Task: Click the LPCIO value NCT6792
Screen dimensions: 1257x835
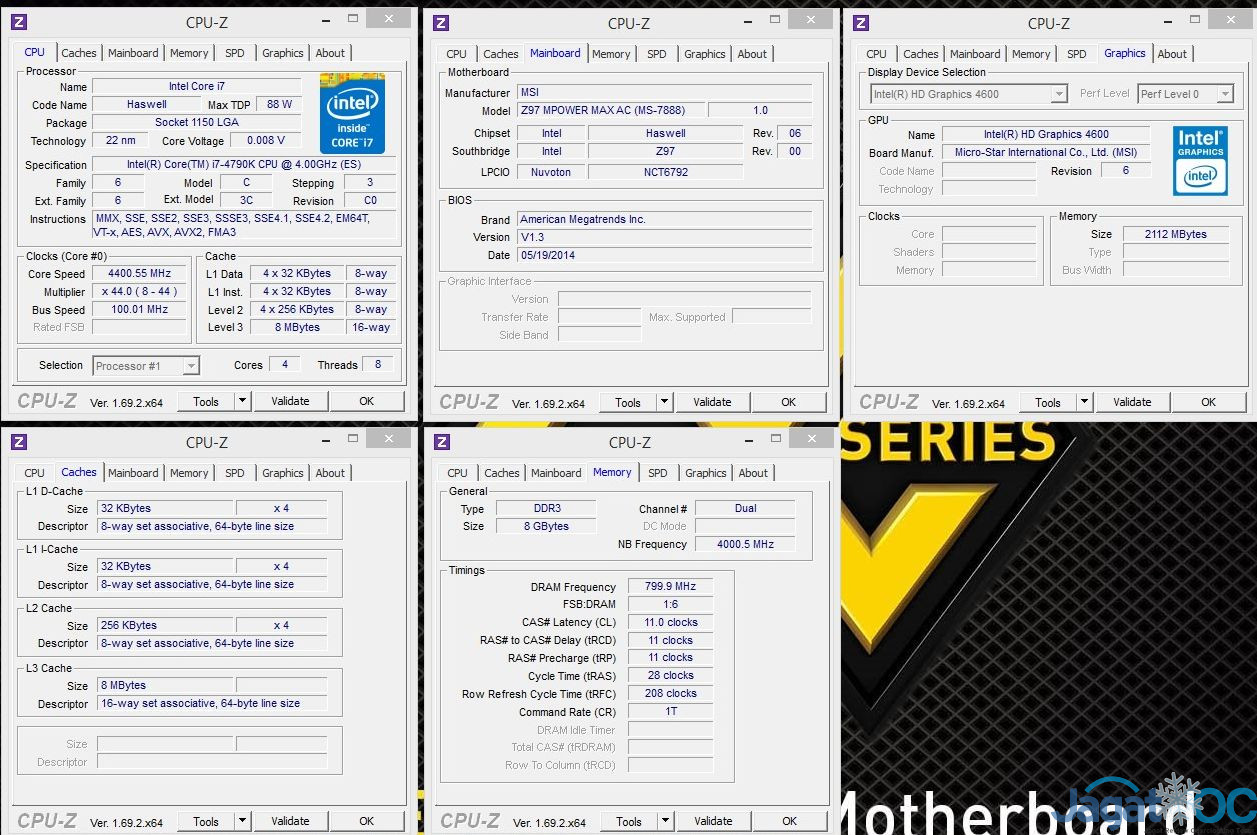Action: [x=665, y=172]
